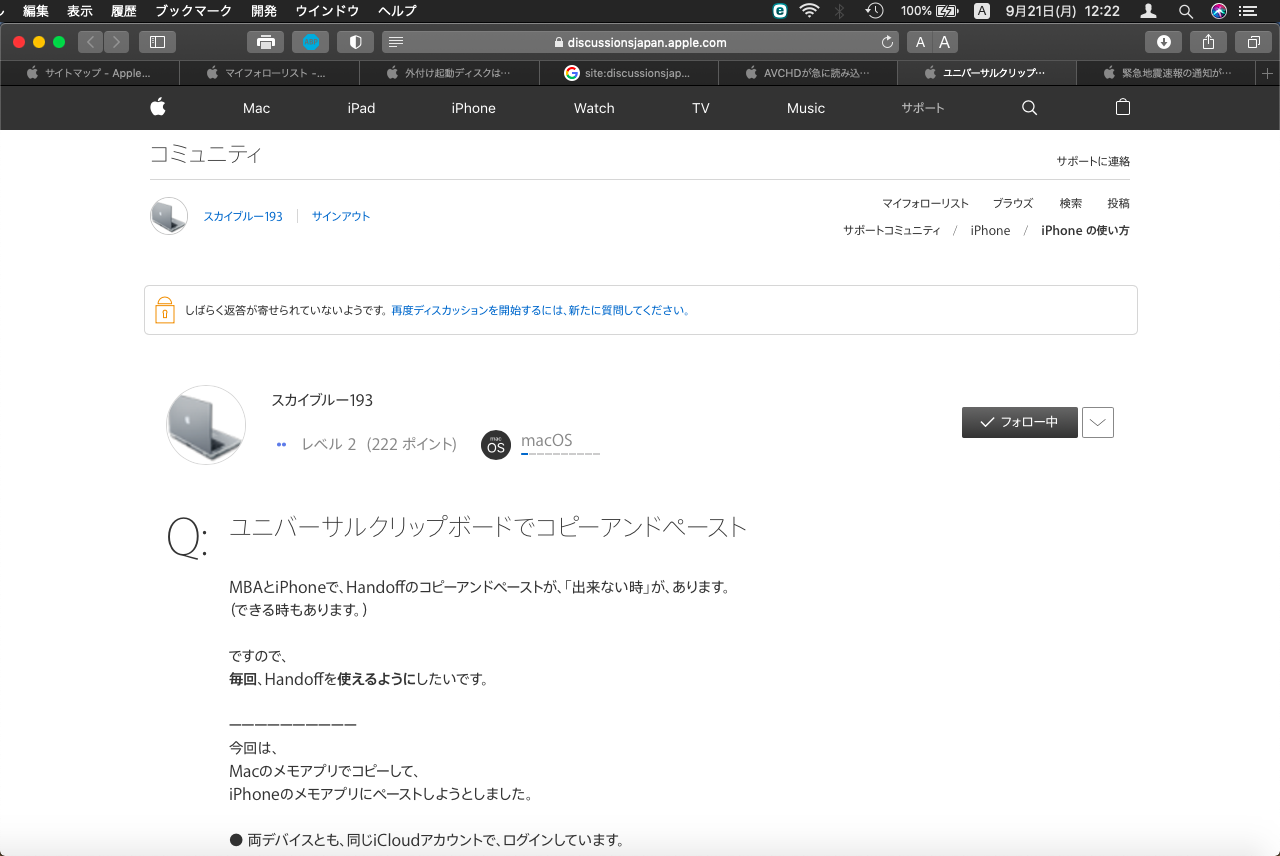Toggle the フォロー中 follow button
This screenshot has width=1280, height=856.
click(1020, 422)
